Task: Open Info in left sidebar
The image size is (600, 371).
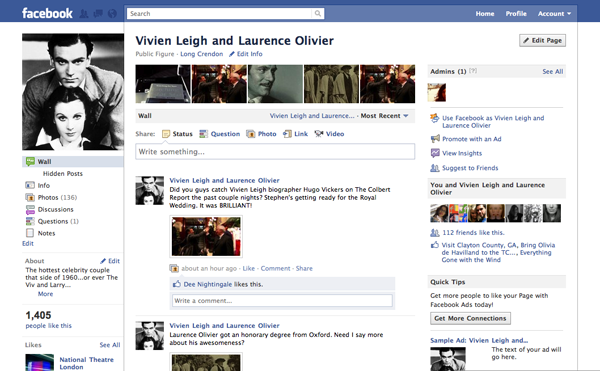Action: coord(38,186)
